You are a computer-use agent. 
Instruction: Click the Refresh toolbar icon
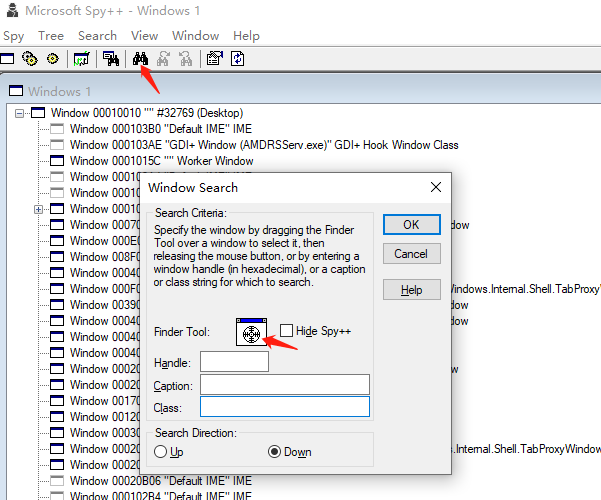pyautogui.click(x=238, y=59)
